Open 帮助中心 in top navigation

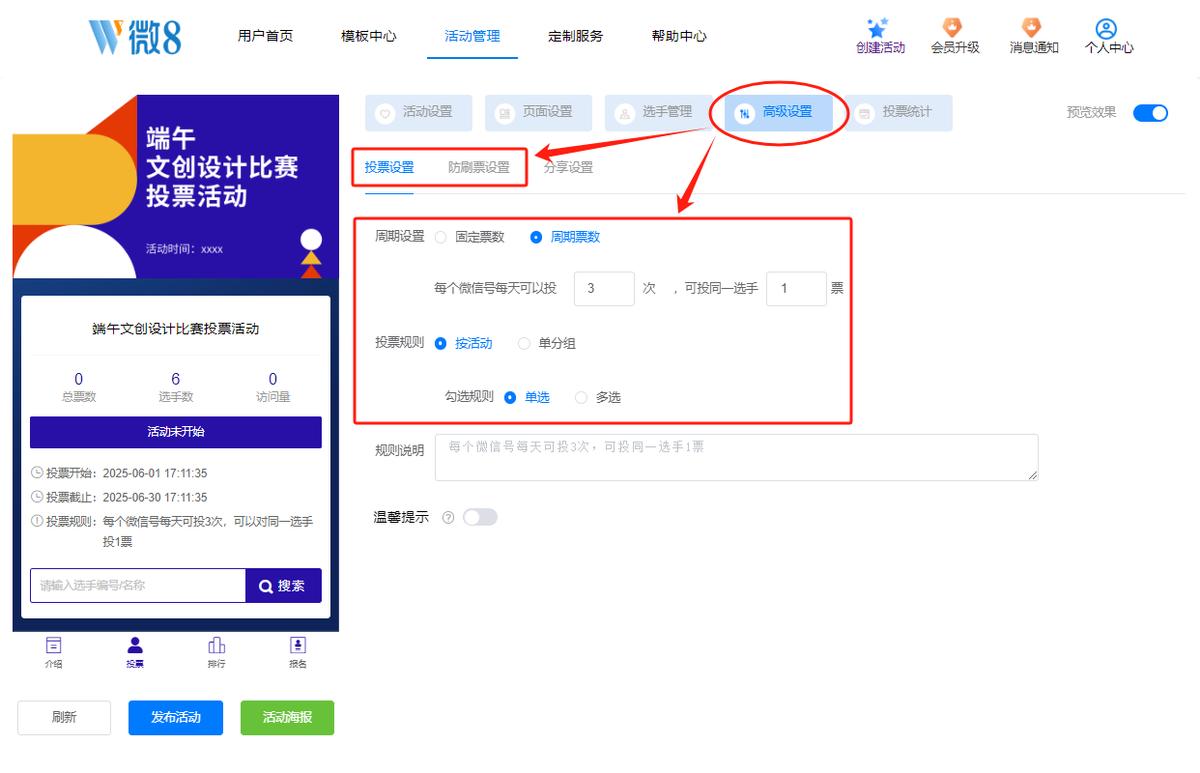point(679,36)
